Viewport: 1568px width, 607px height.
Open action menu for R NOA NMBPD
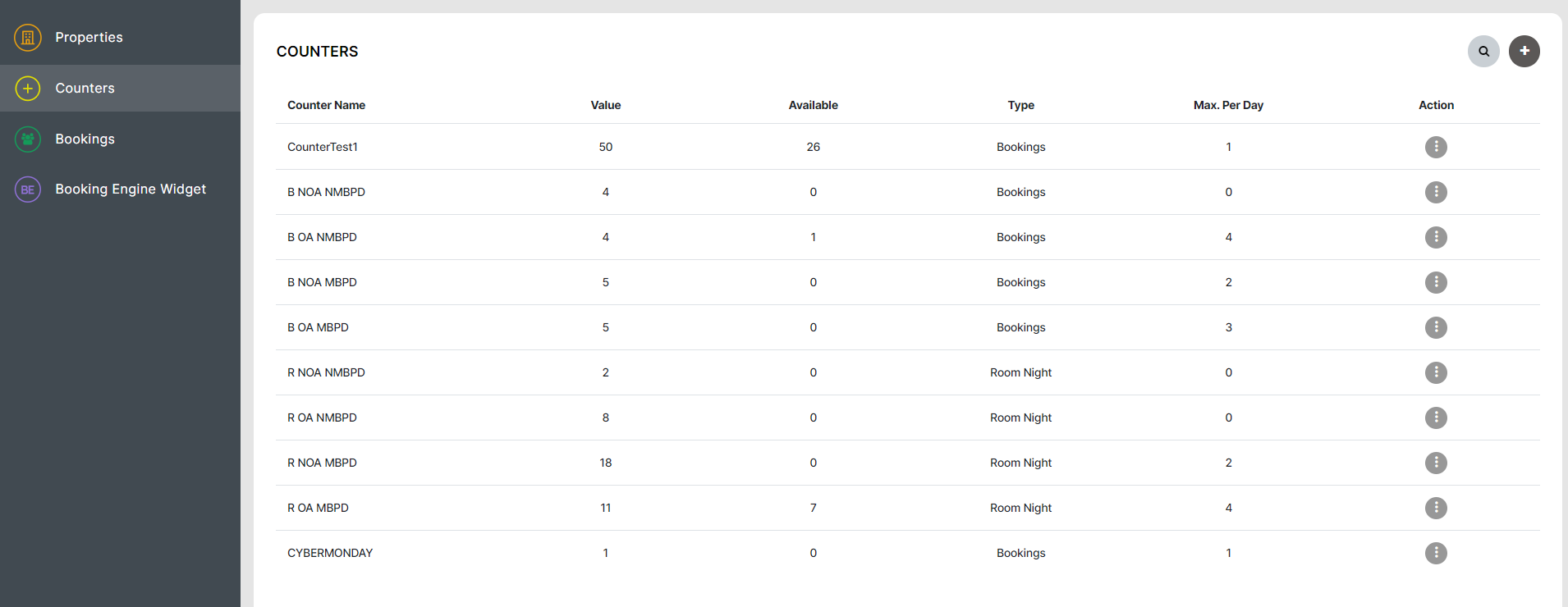coord(1436,372)
